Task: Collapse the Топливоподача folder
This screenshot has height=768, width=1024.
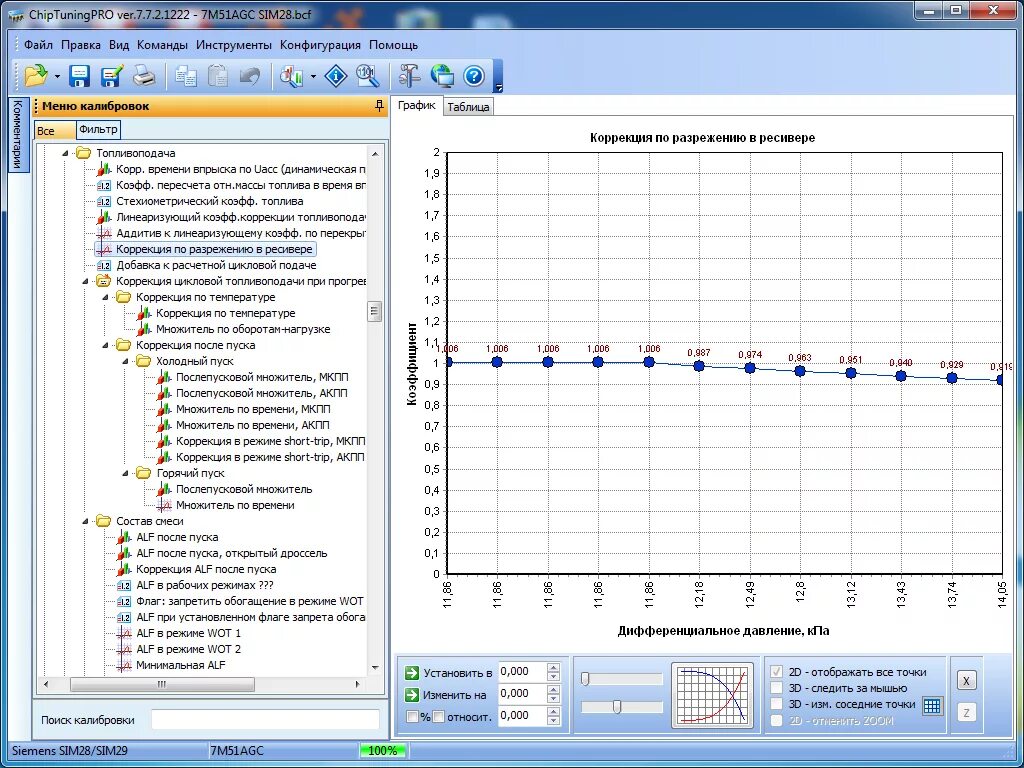Action: (x=65, y=153)
